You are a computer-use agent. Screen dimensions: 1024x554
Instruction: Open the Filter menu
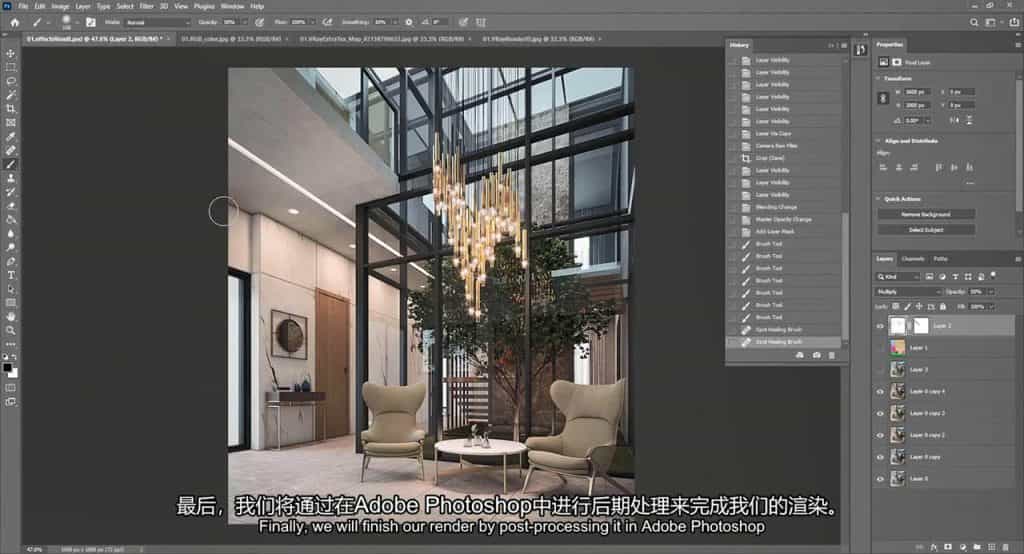(146, 6)
